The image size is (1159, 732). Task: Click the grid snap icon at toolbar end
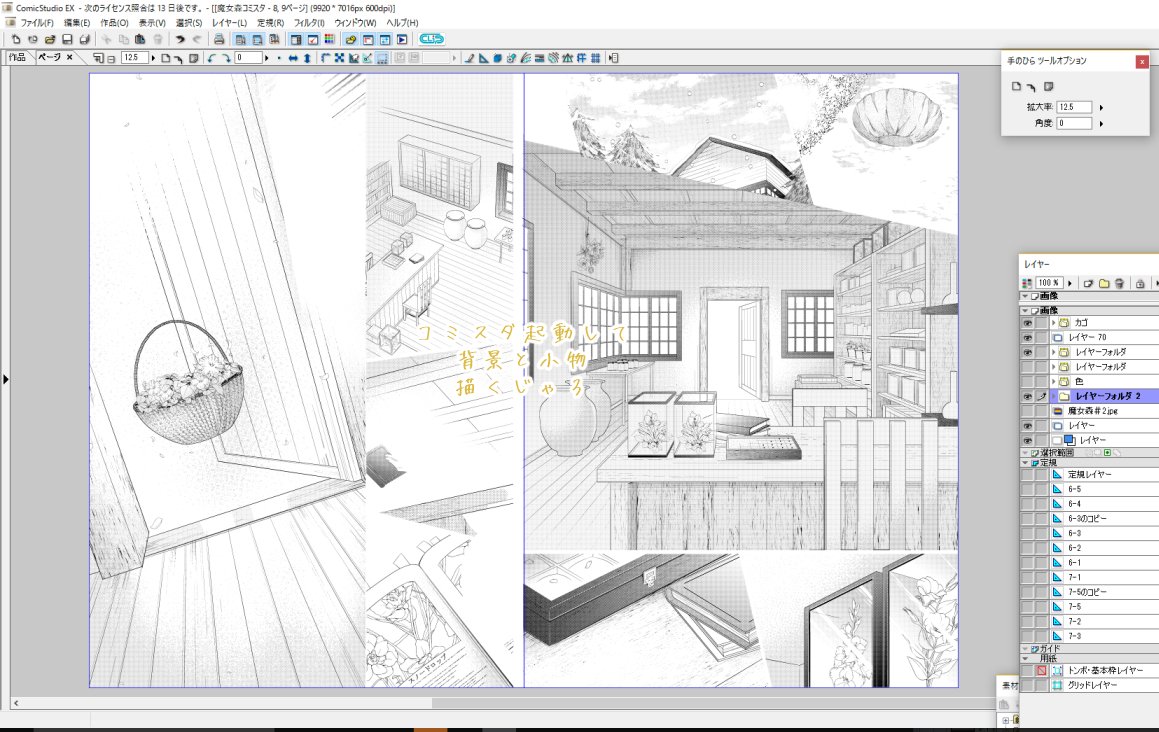pyautogui.click(x=594, y=58)
